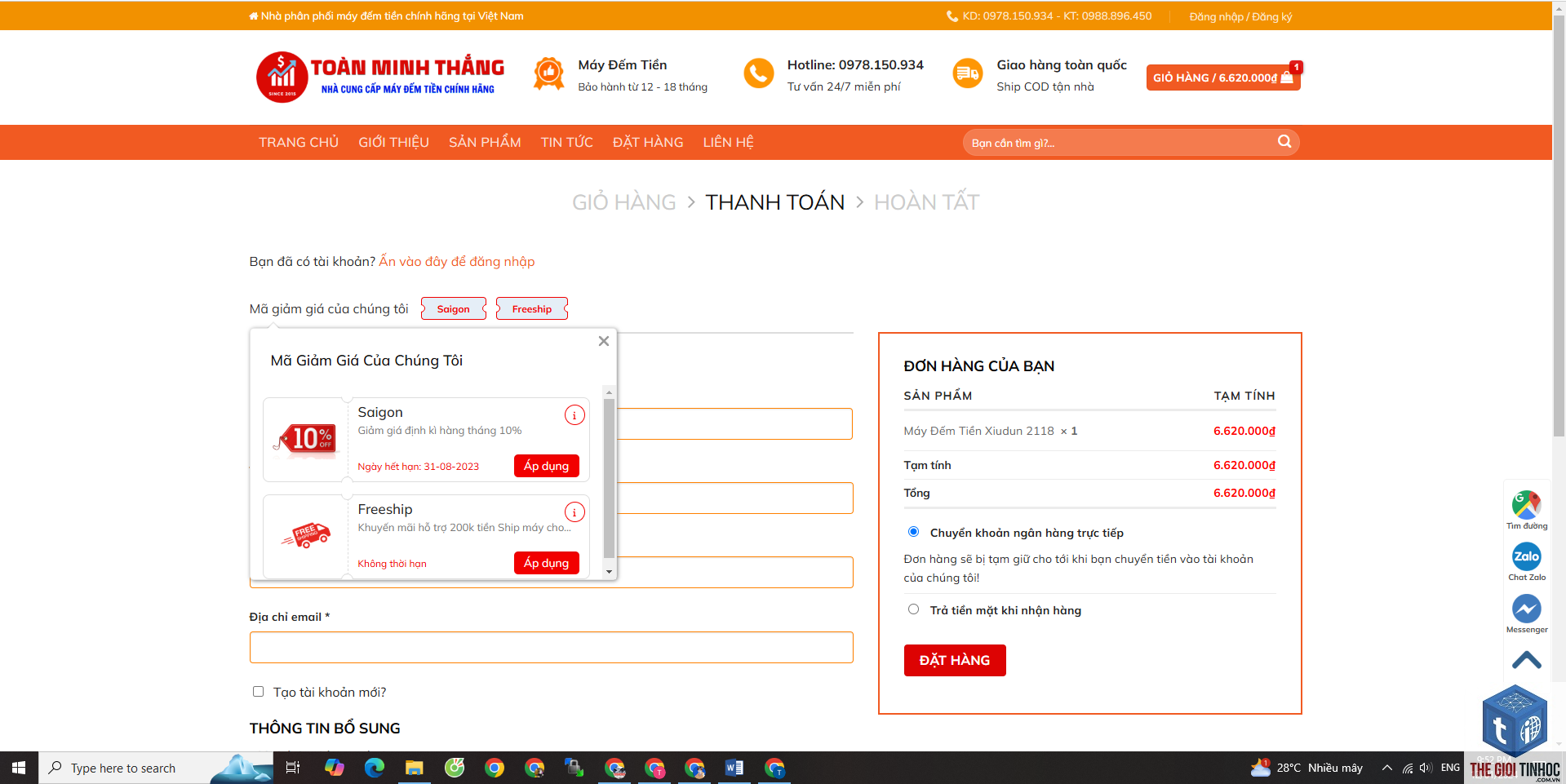Go back to GIỎ HÀNG breadcrumb step
Screen dimensions: 1566x784
coord(624,202)
